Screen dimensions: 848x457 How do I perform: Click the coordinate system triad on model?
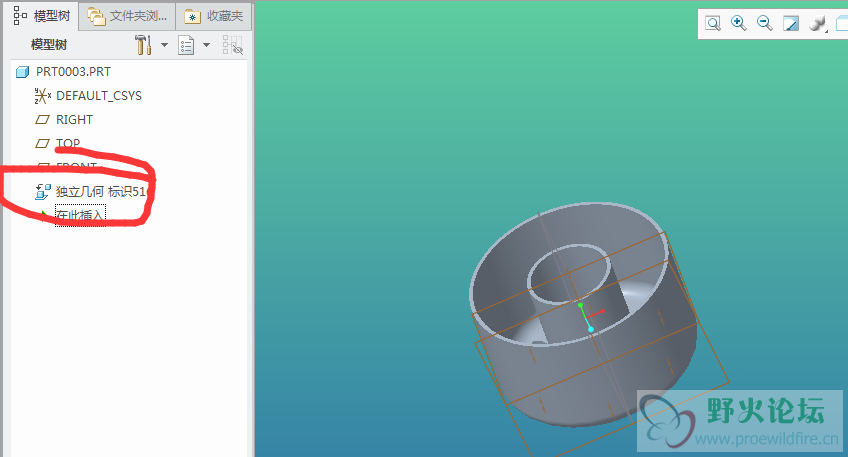pyautogui.click(x=591, y=317)
